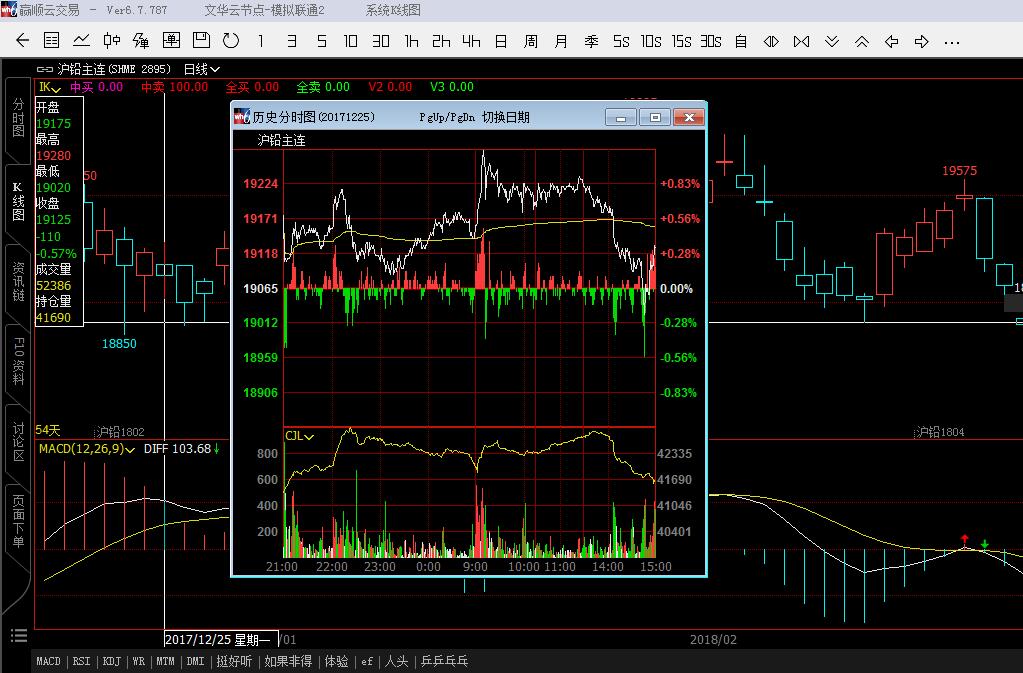
Task: Select the 1h timeframe button
Action: (x=411, y=41)
